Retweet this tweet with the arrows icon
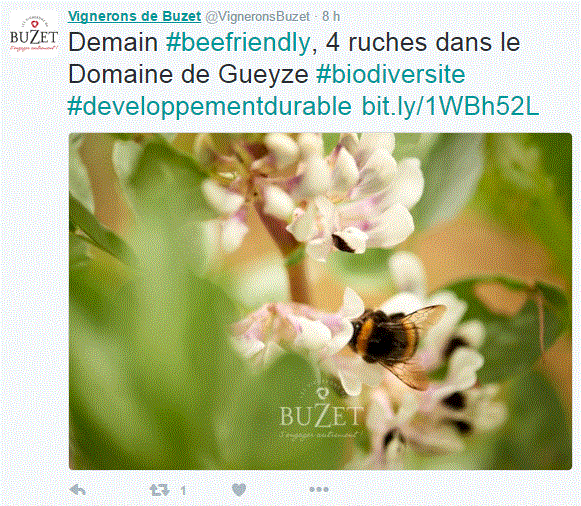The image size is (581, 506). coord(160,490)
